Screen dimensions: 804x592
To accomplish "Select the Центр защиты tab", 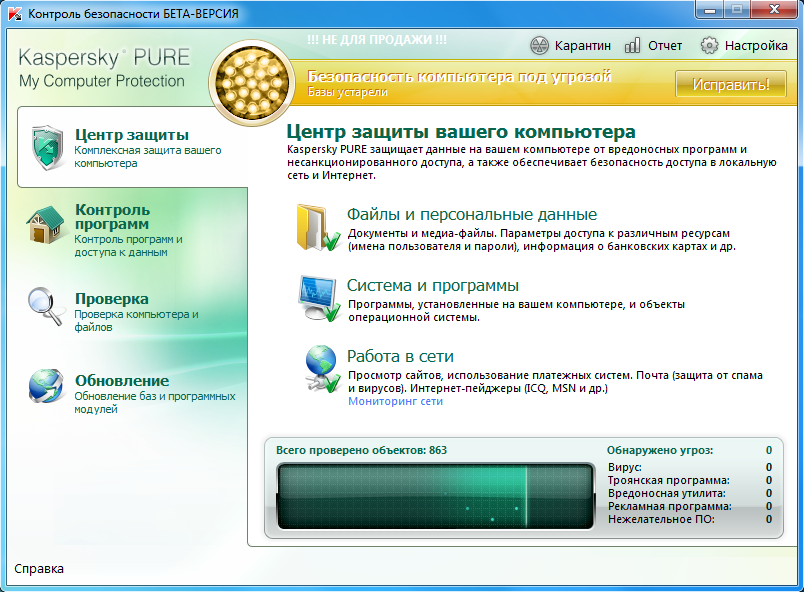I will tap(132, 148).
